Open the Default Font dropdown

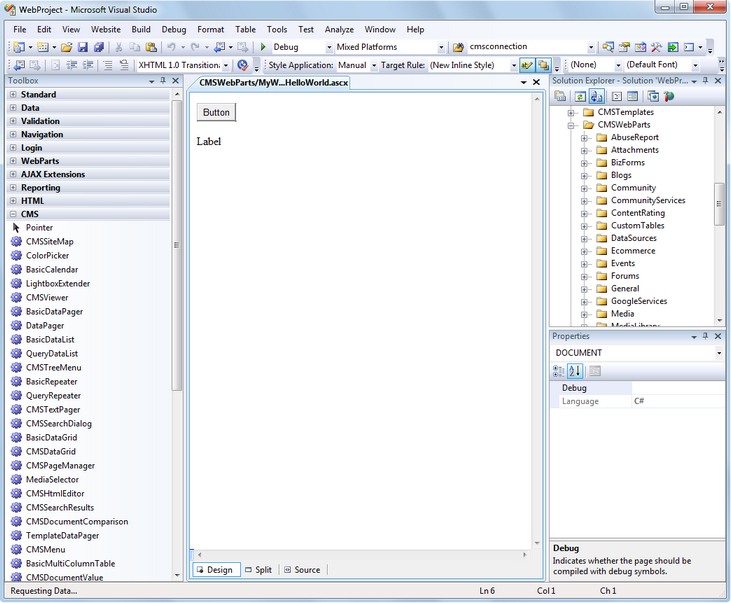tap(694, 65)
